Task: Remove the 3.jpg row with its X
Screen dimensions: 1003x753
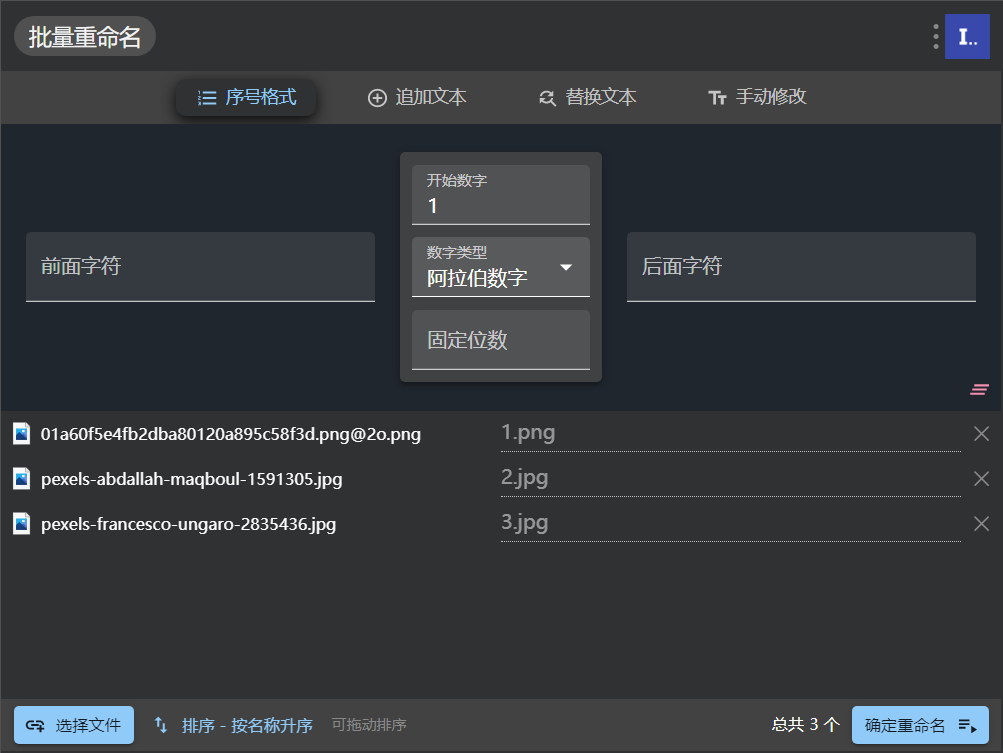Action: 981,524
